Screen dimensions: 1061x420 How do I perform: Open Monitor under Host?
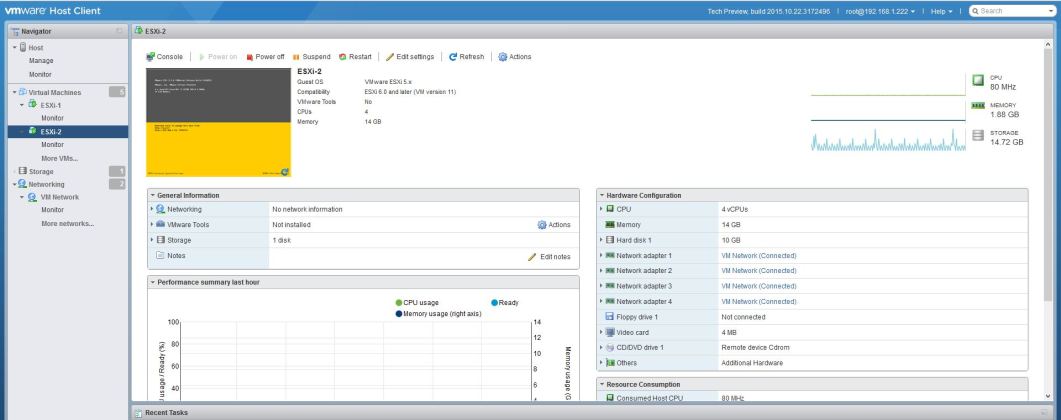coord(40,74)
